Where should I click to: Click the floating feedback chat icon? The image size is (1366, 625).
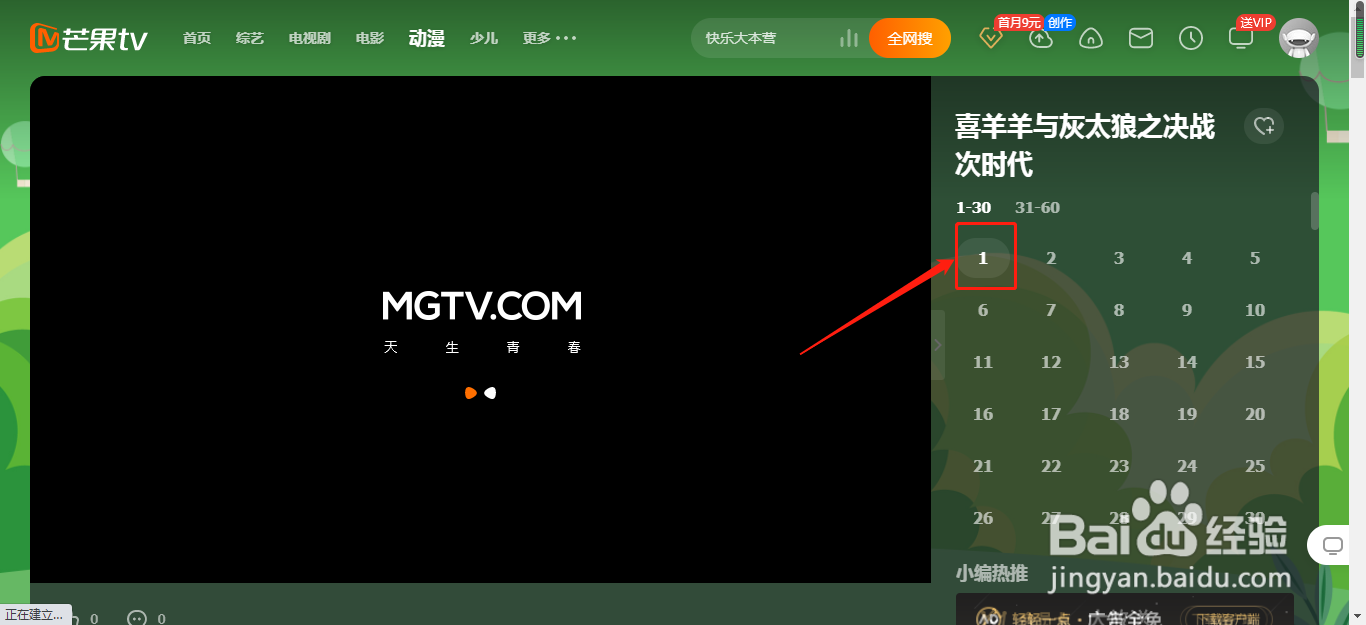[x=1332, y=545]
